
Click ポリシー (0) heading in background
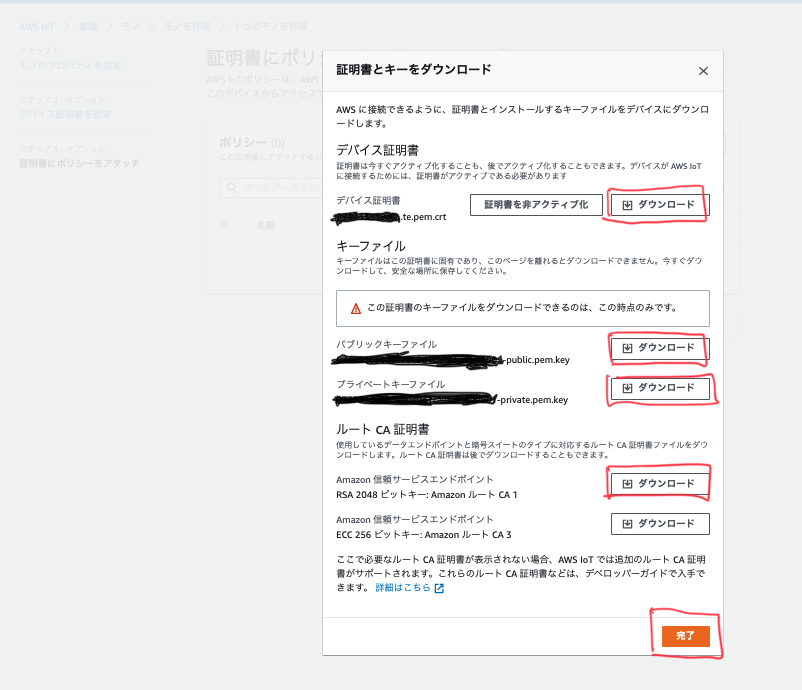[252, 142]
